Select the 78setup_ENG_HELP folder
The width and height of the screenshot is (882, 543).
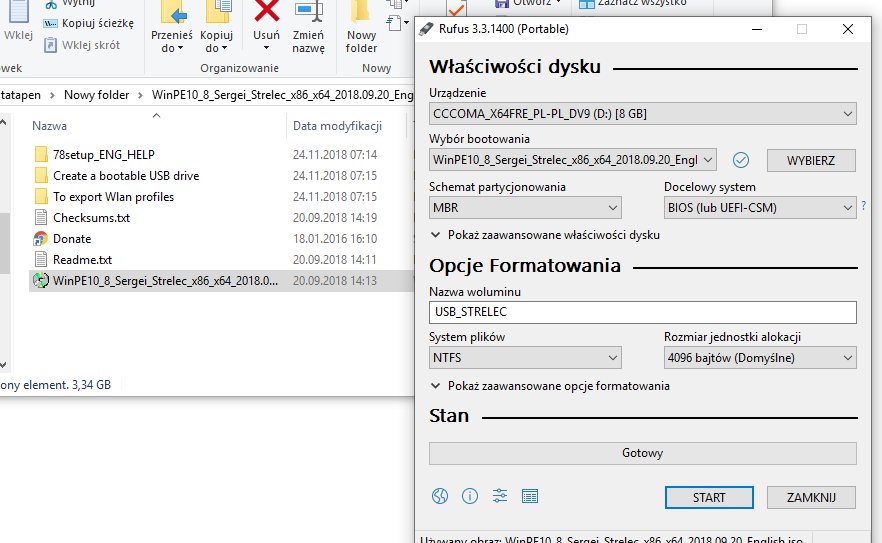tap(104, 155)
